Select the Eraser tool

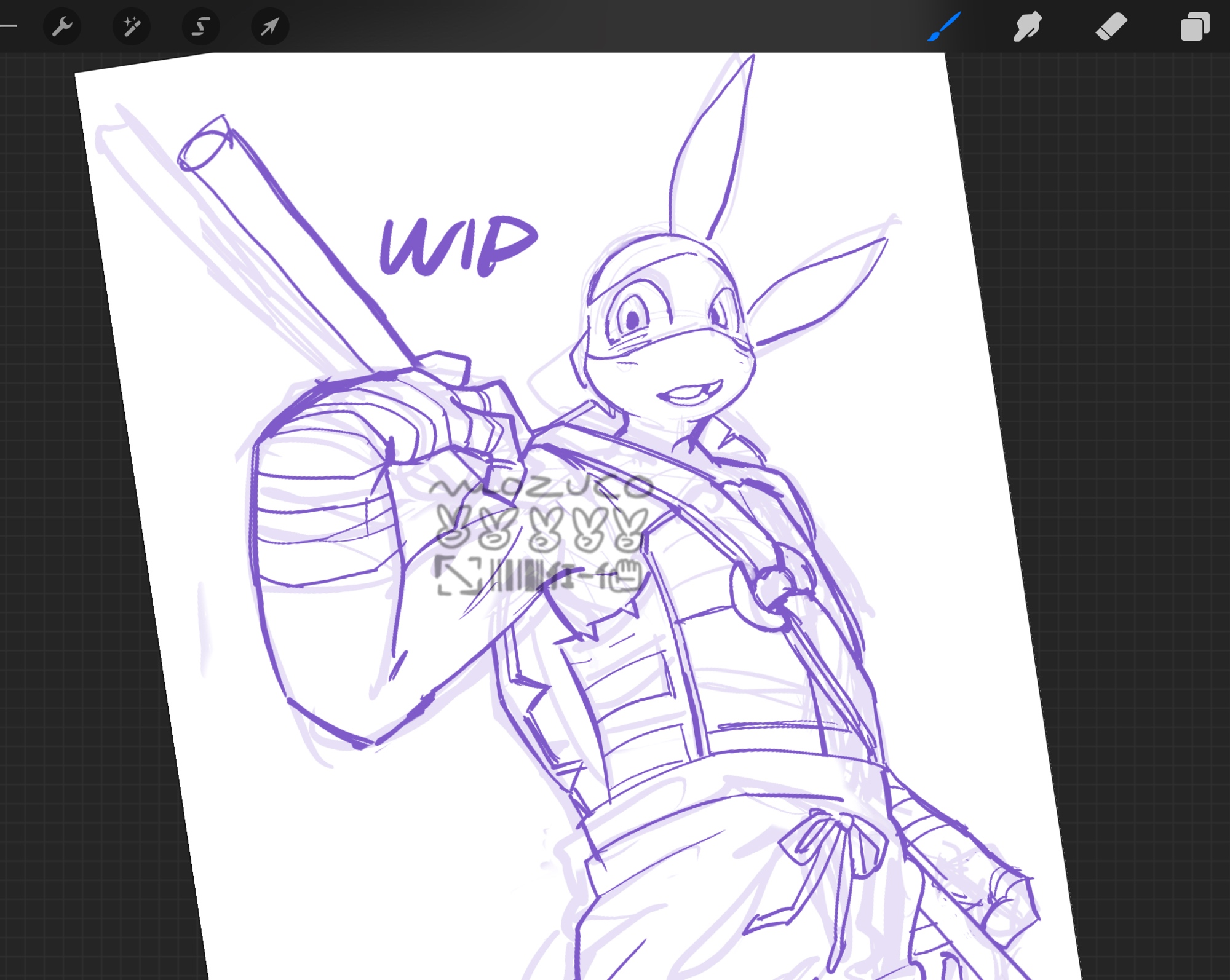point(1111,26)
